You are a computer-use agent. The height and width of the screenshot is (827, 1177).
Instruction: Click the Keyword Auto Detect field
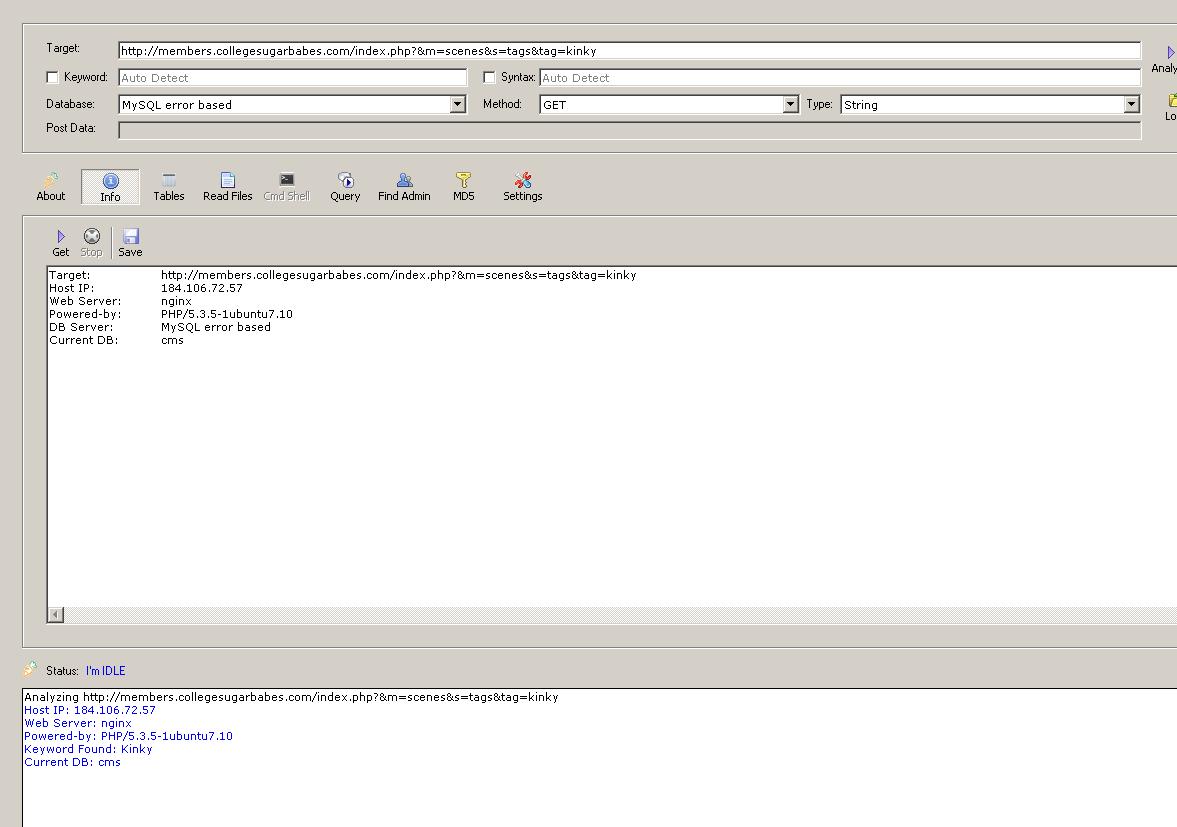[x=293, y=77]
